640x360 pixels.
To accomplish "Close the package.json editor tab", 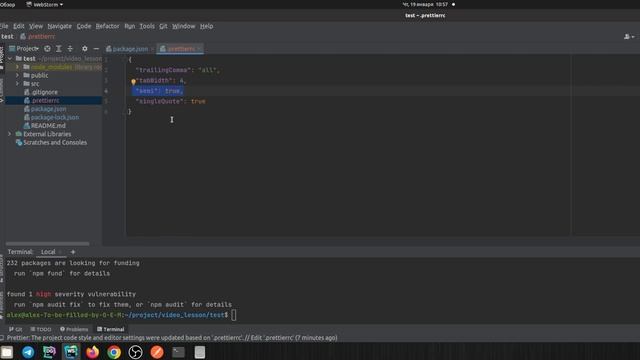I will click(x=152, y=49).
